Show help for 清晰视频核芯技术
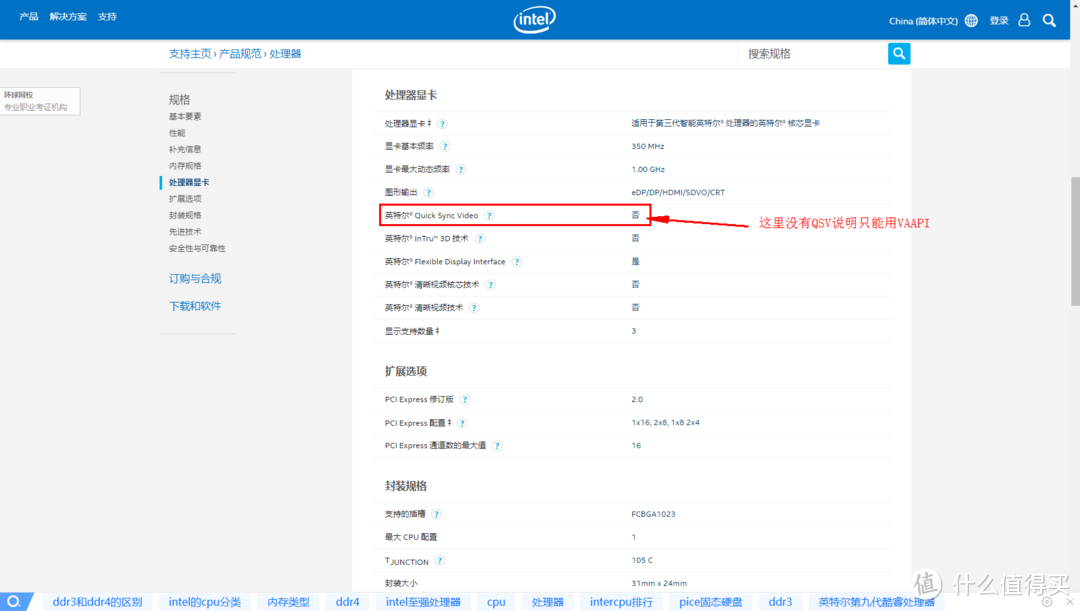 click(490, 284)
